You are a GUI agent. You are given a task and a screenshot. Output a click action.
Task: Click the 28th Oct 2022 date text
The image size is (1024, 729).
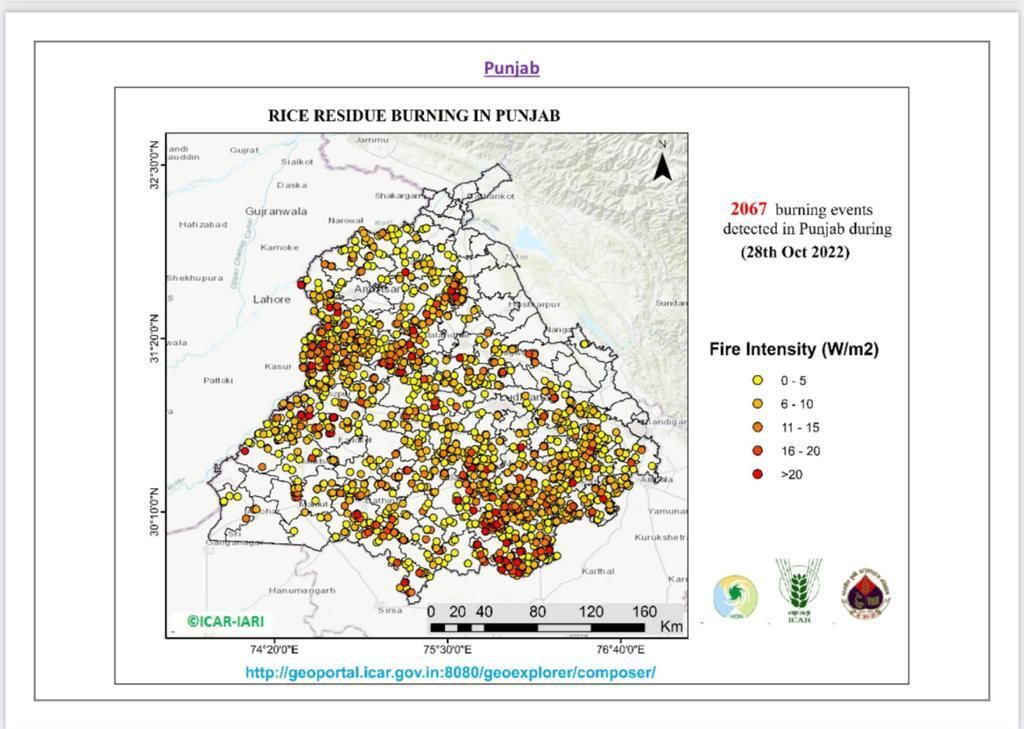tap(795, 252)
